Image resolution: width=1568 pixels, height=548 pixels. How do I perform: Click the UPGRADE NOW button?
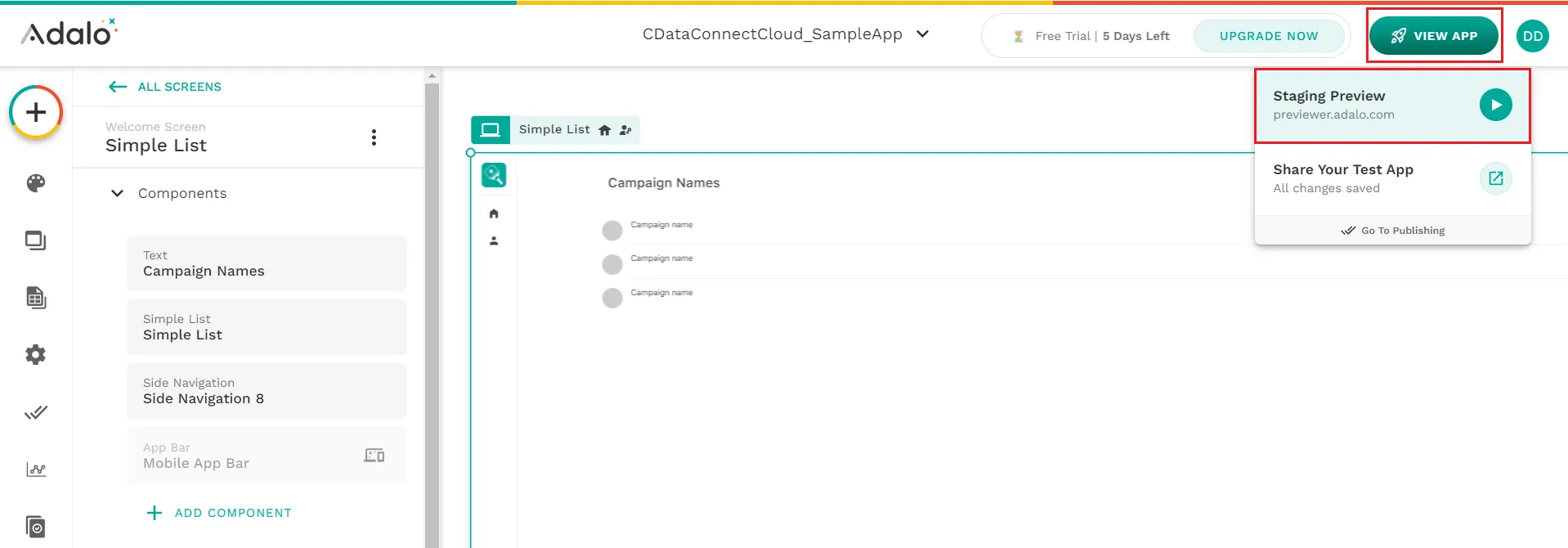coord(1268,36)
